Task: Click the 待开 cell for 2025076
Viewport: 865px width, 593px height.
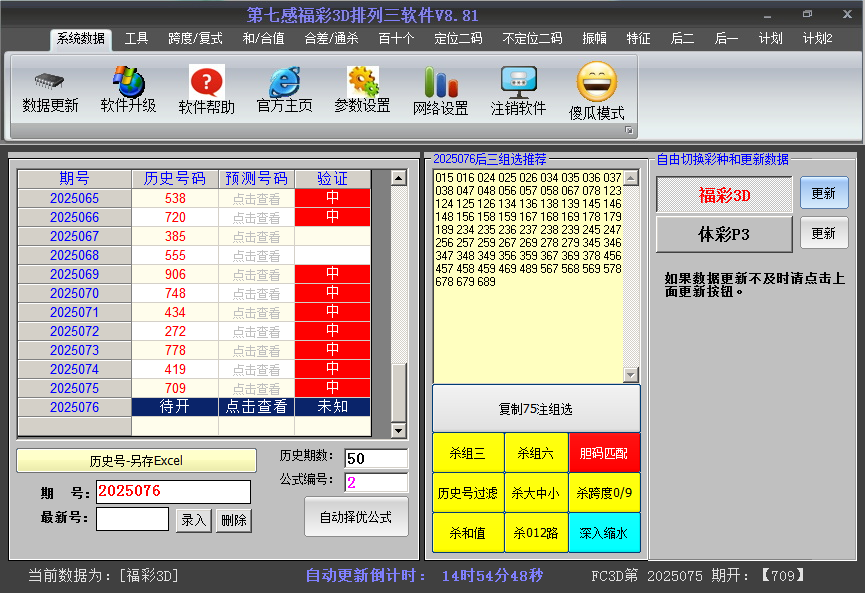Action: 175,407
